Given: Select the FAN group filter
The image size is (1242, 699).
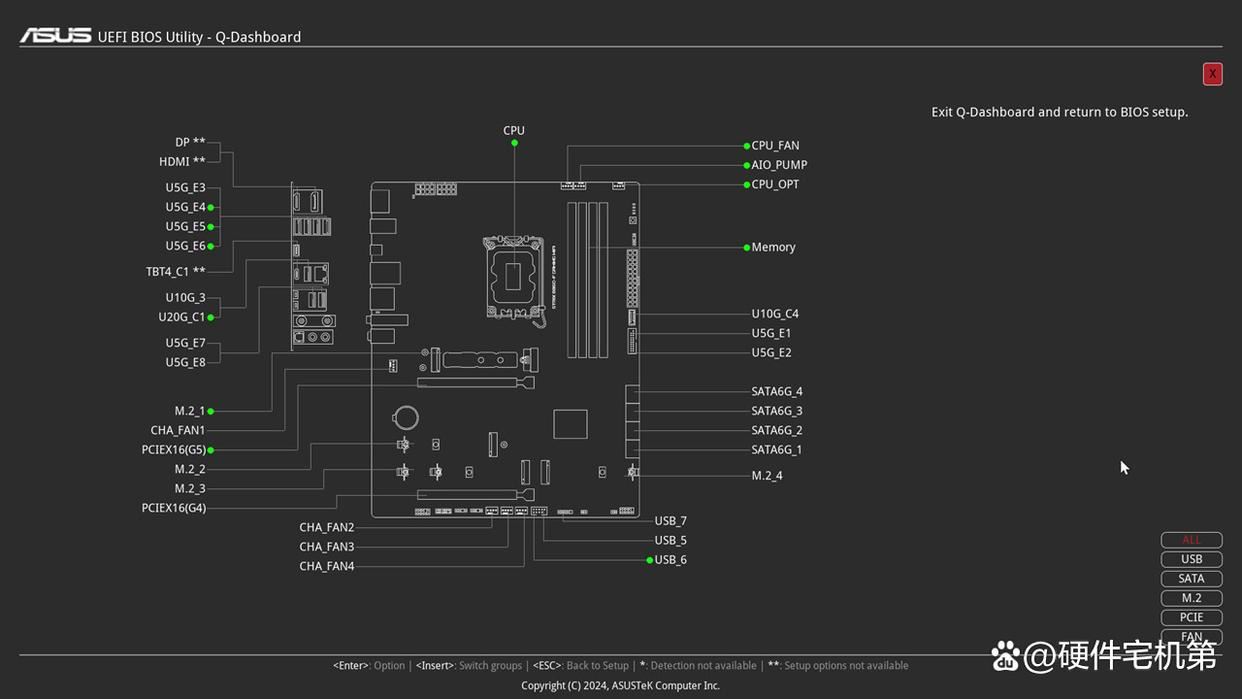Looking at the screenshot, I should click(x=1191, y=636).
